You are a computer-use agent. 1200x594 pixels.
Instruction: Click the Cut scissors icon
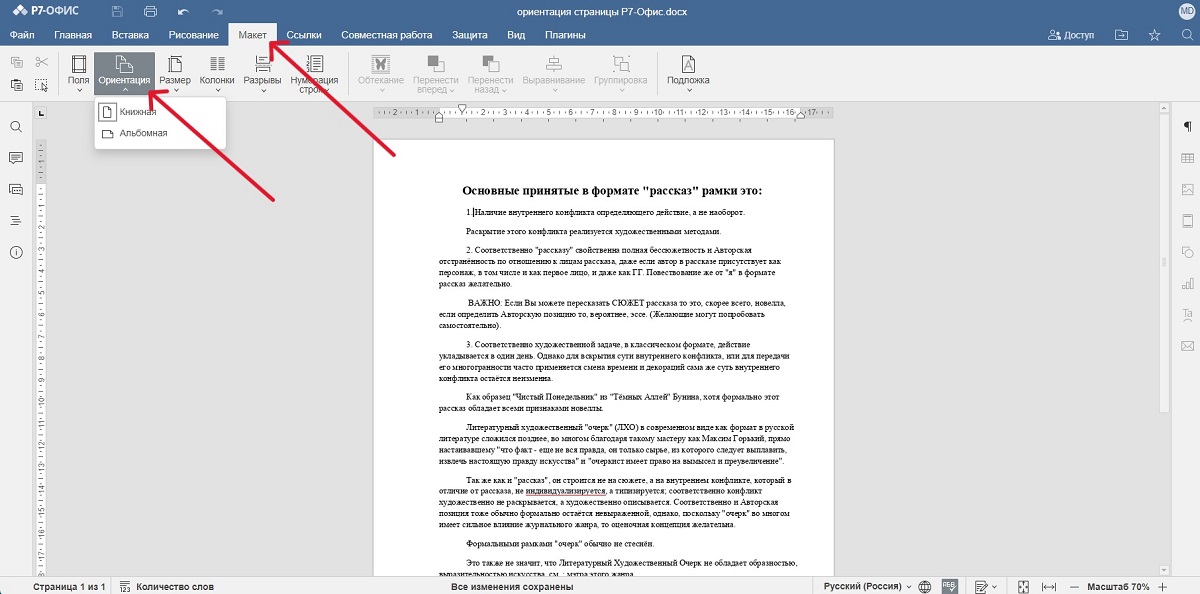(x=41, y=62)
